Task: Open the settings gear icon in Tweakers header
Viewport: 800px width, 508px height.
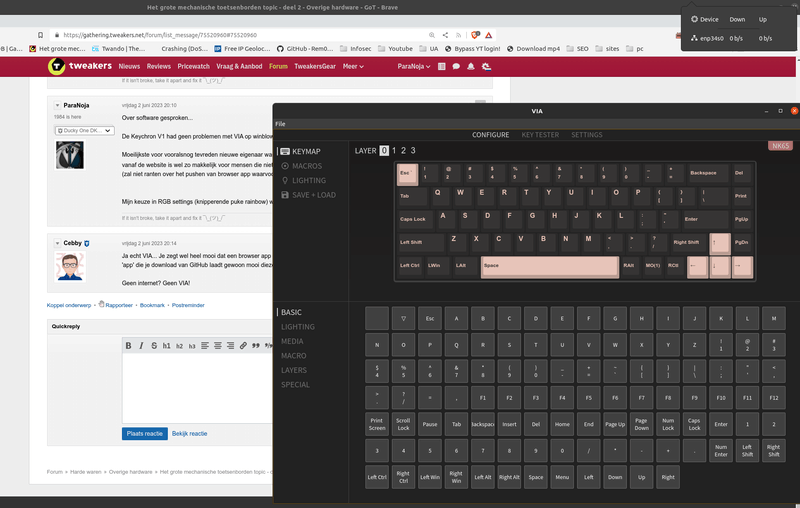Action: pos(487,66)
